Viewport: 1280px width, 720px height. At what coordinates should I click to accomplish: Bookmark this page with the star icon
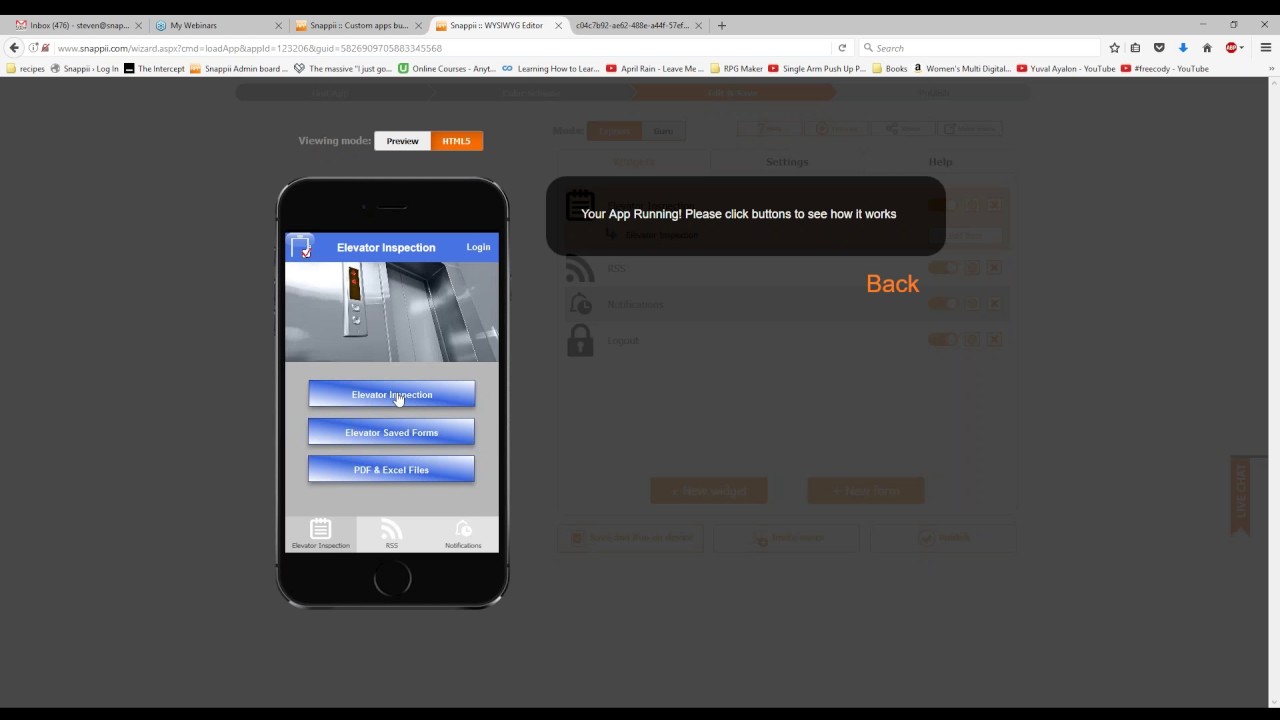pos(1114,48)
